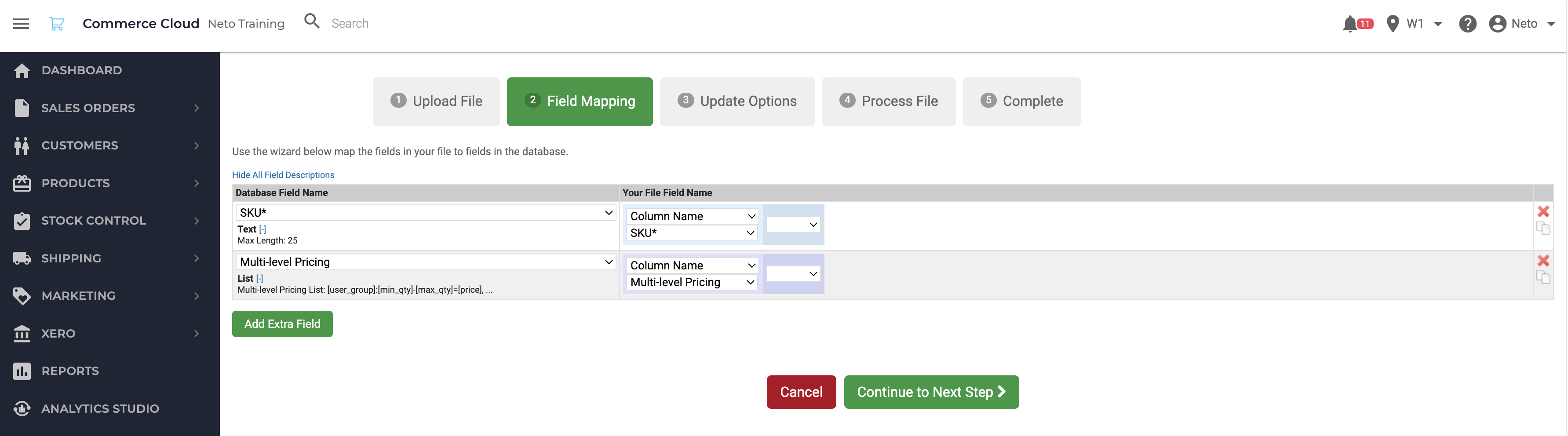The width and height of the screenshot is (1568, 436).
Task: Open the Multi-level Pricing file column dropdown
Action: tap(692, 282)
